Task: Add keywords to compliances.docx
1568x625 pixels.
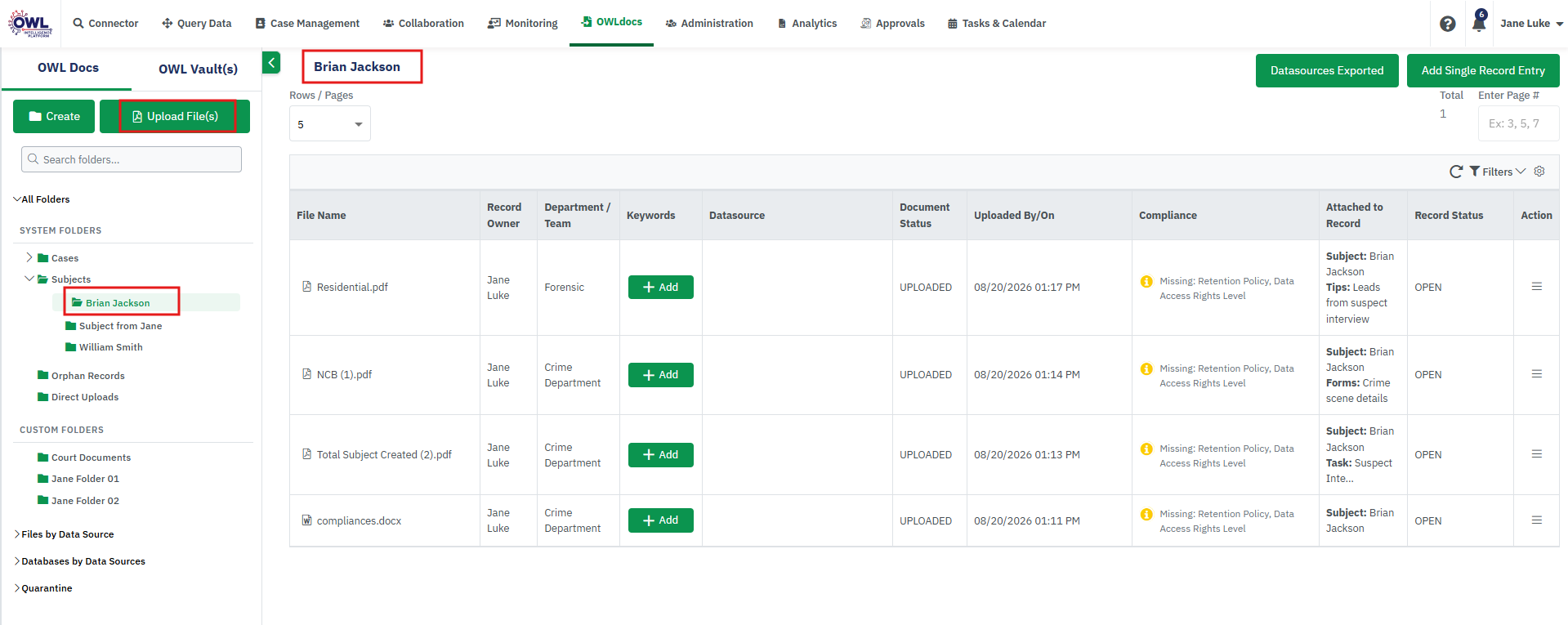Action: (661, 520)
